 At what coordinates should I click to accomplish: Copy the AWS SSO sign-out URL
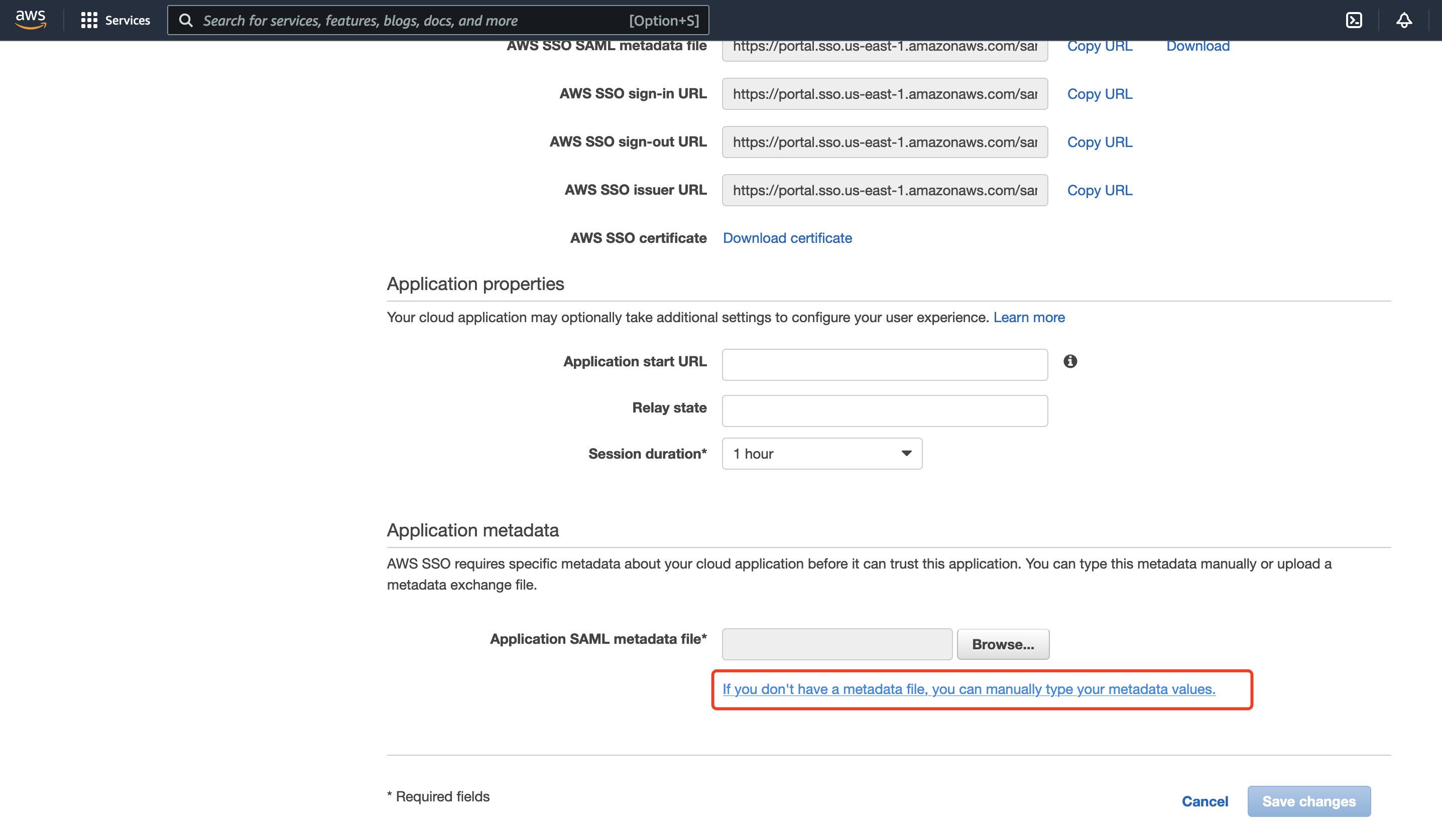(x=1099, y=142)
